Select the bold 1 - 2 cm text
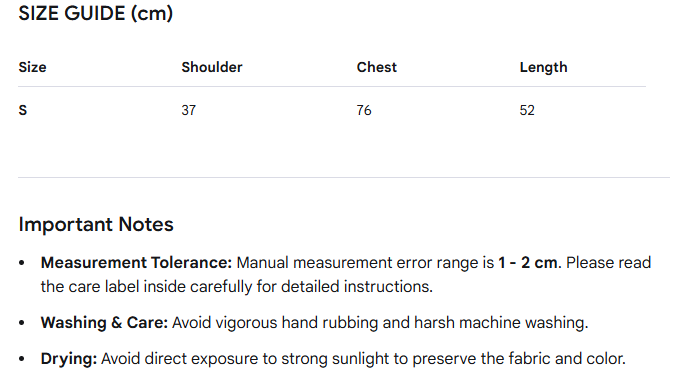This screenshot has width=692, height=372. pos(528,263)
